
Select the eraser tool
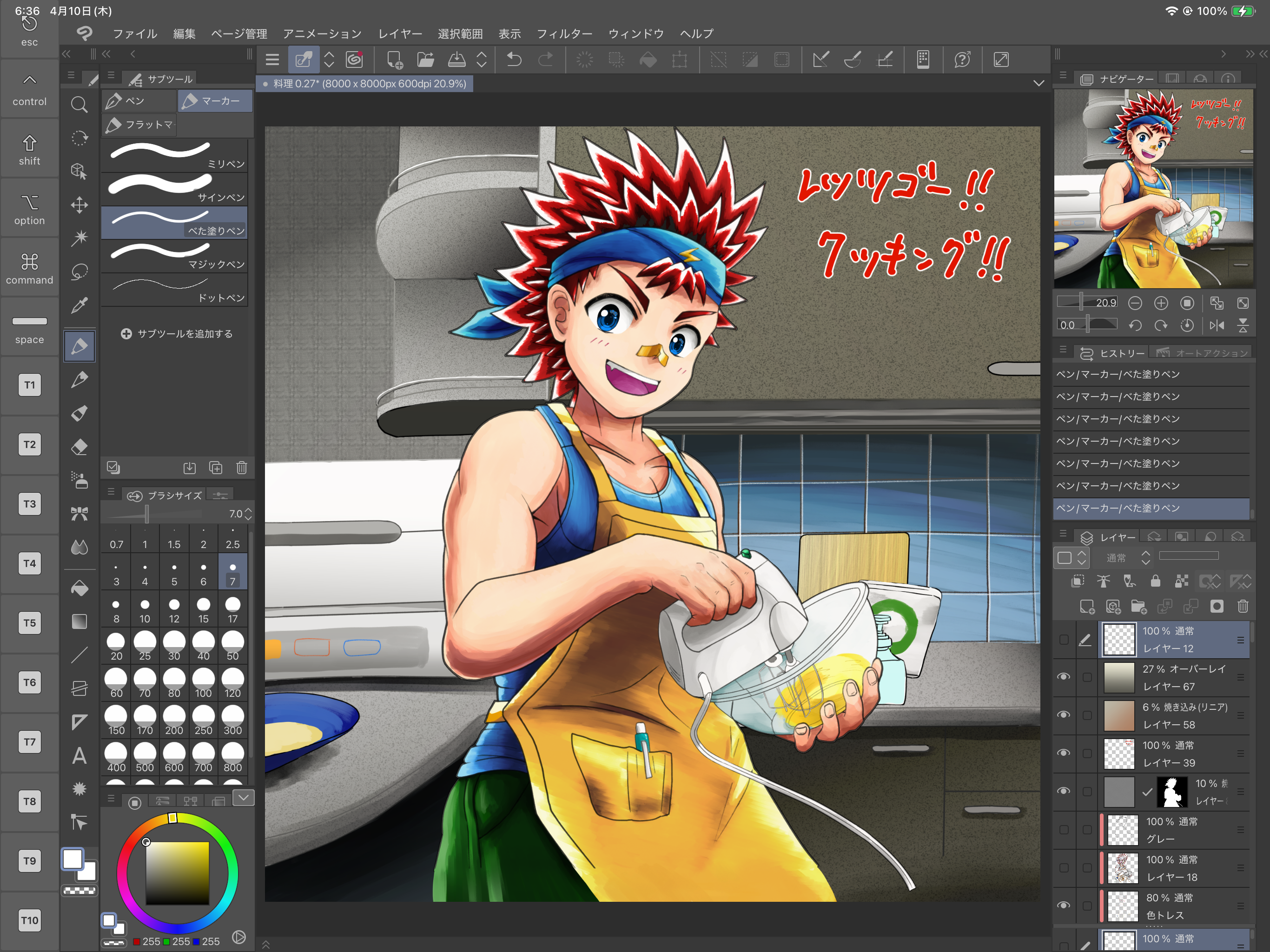79,447
